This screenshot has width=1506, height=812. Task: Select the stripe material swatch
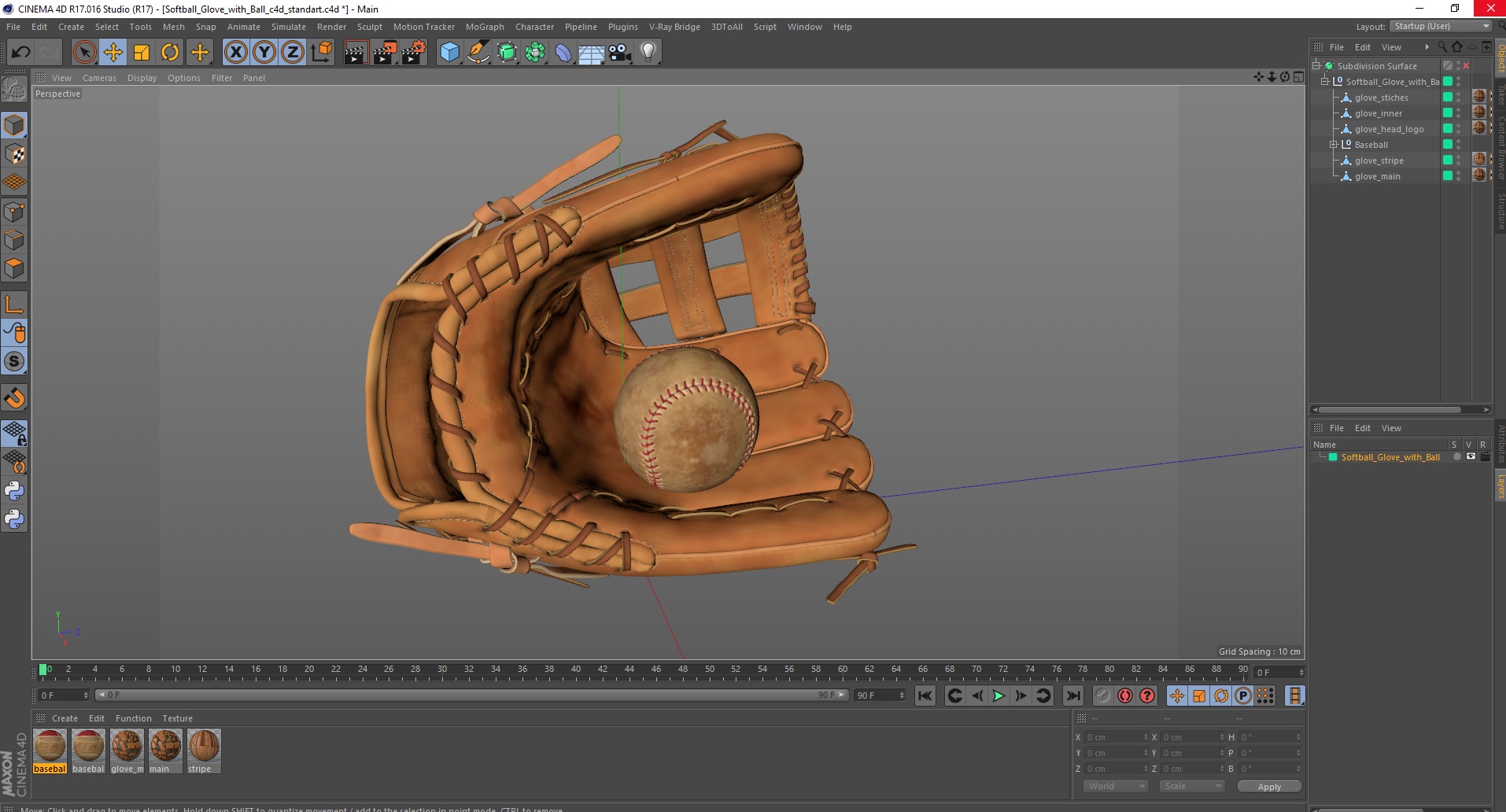point(204,751)
